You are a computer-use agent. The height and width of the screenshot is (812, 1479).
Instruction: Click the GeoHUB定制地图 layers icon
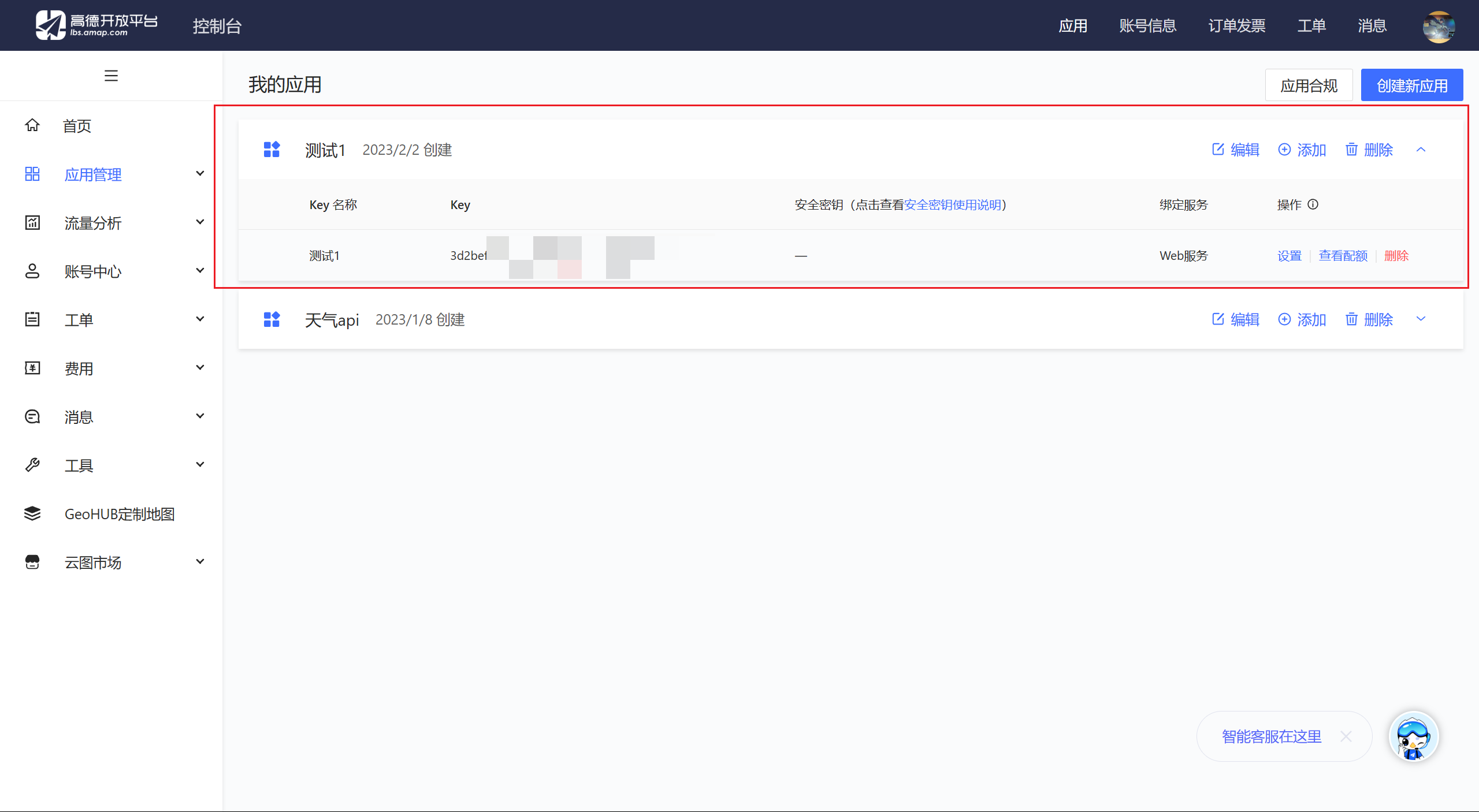[x=32, y=513]
